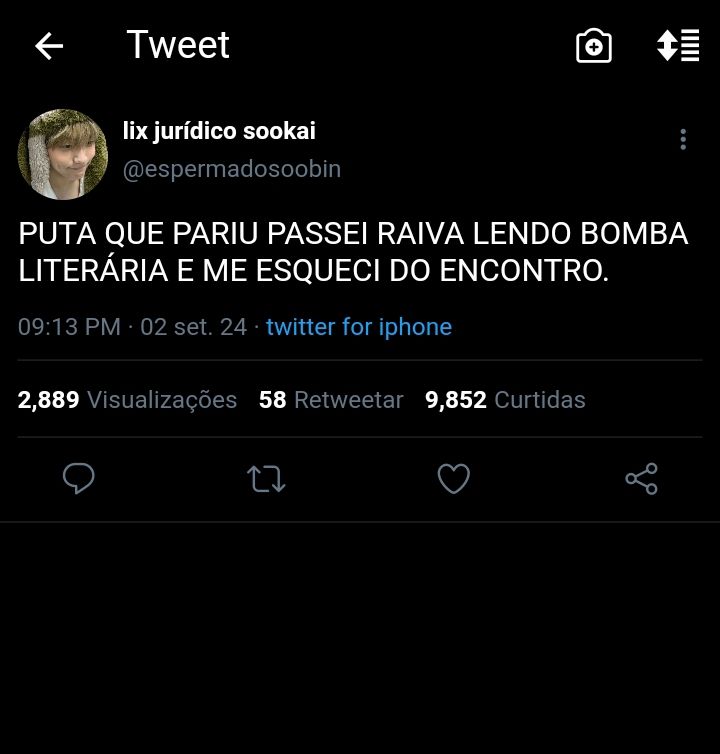Tap the word Retweetar label
The width and height of the screenshot is (720, 754).
point(349,400)
